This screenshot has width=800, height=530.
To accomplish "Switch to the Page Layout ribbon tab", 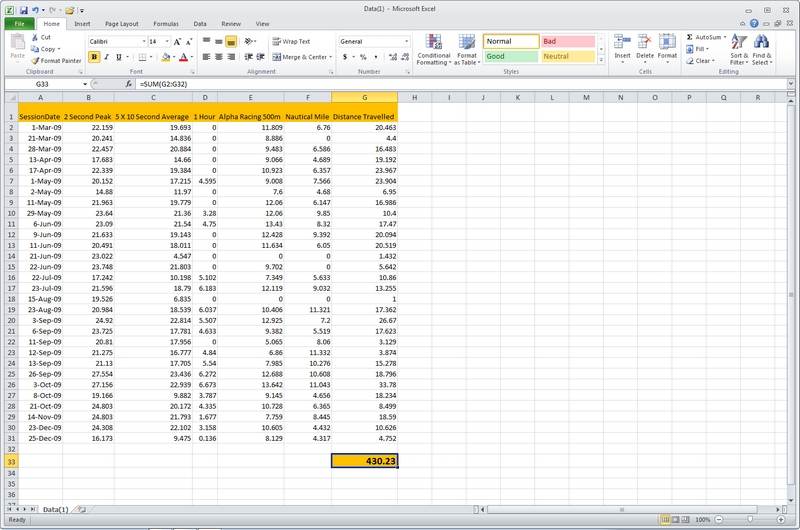I will tap(122, 22).
